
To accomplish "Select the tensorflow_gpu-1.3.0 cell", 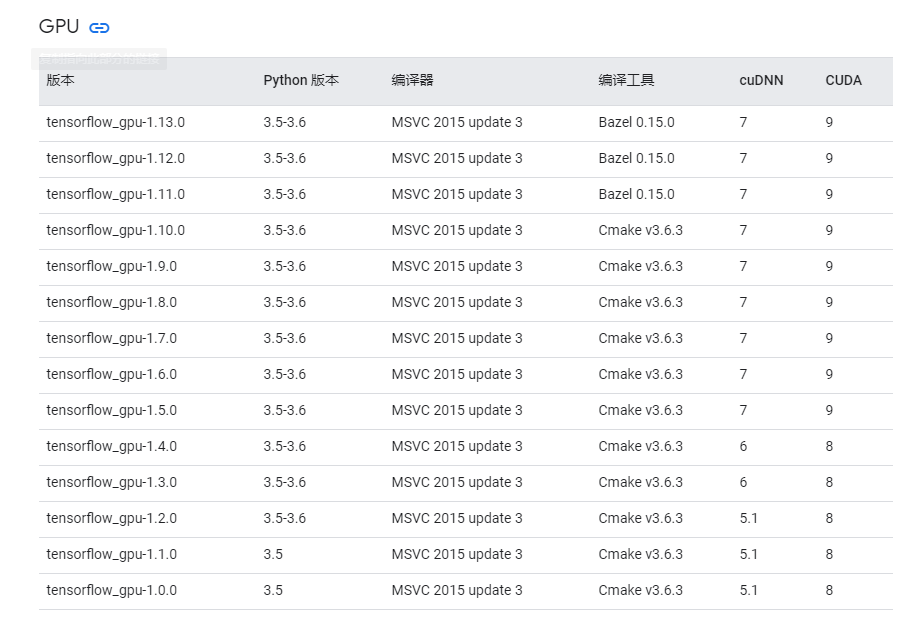I will point(112,483).
